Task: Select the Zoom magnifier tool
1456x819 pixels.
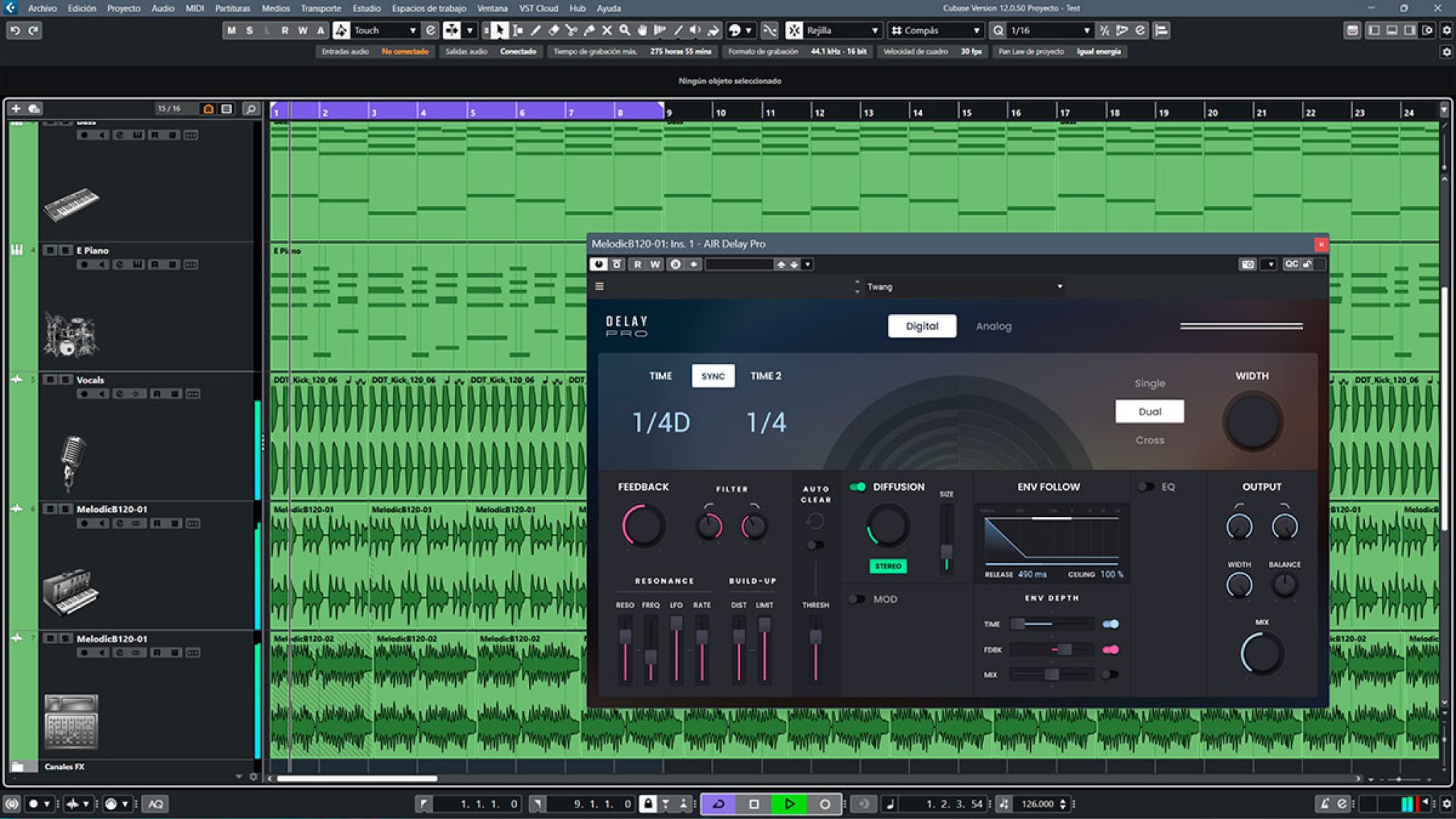Action: 624,31
